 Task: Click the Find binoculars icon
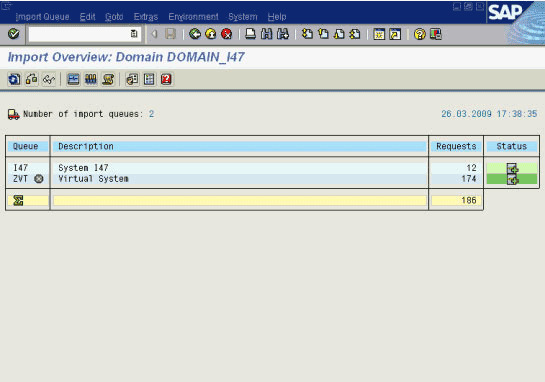[267, 34]
